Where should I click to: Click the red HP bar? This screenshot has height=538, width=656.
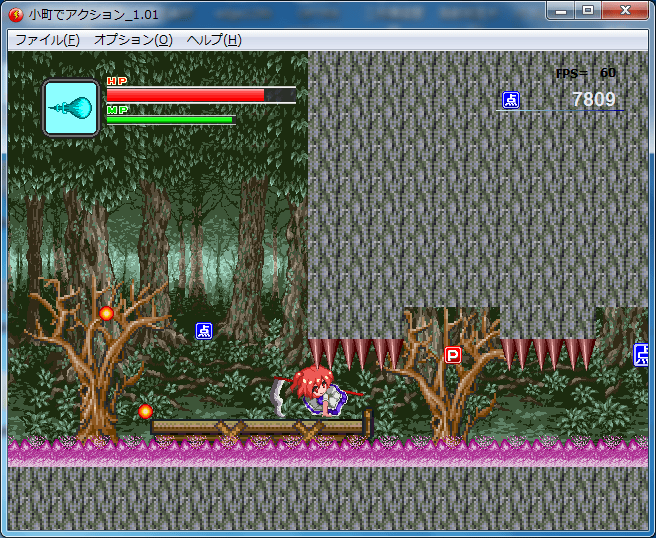coord(201,95)
